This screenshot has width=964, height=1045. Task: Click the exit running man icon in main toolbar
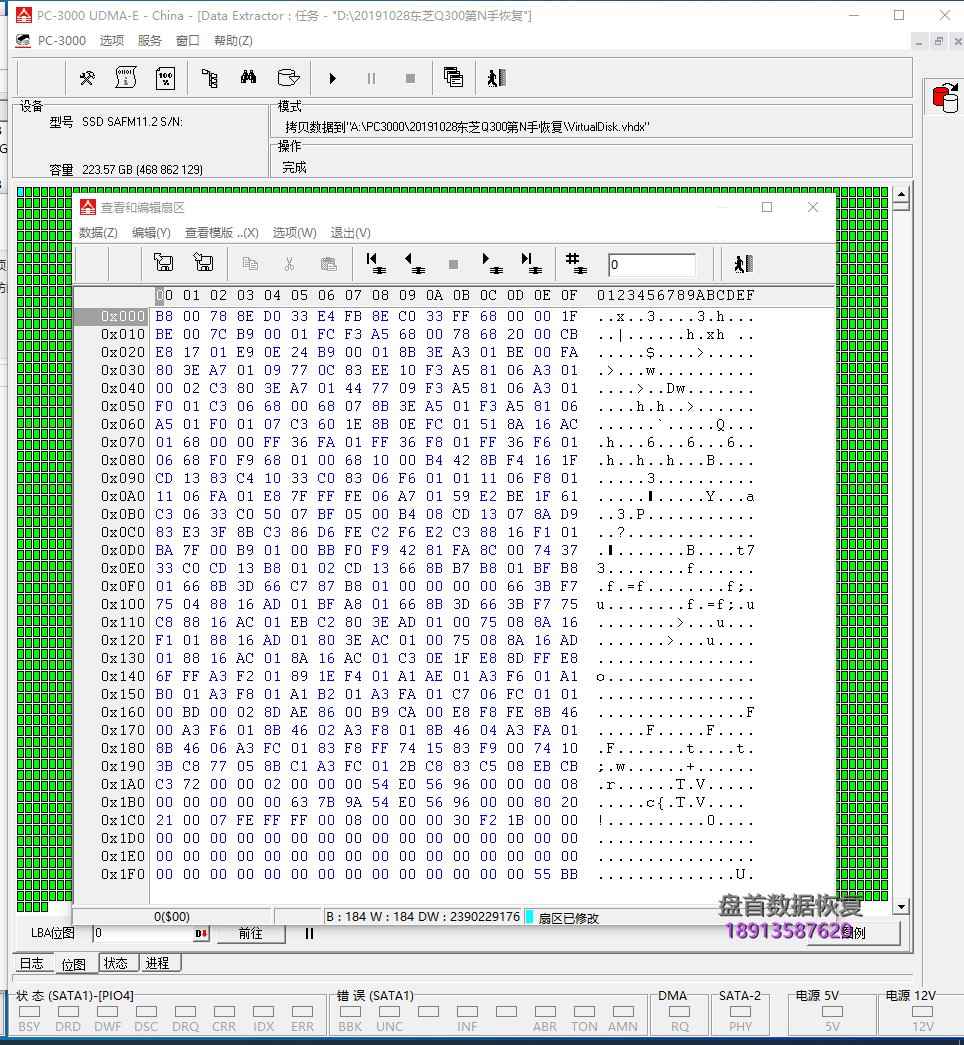coord(497,78)
